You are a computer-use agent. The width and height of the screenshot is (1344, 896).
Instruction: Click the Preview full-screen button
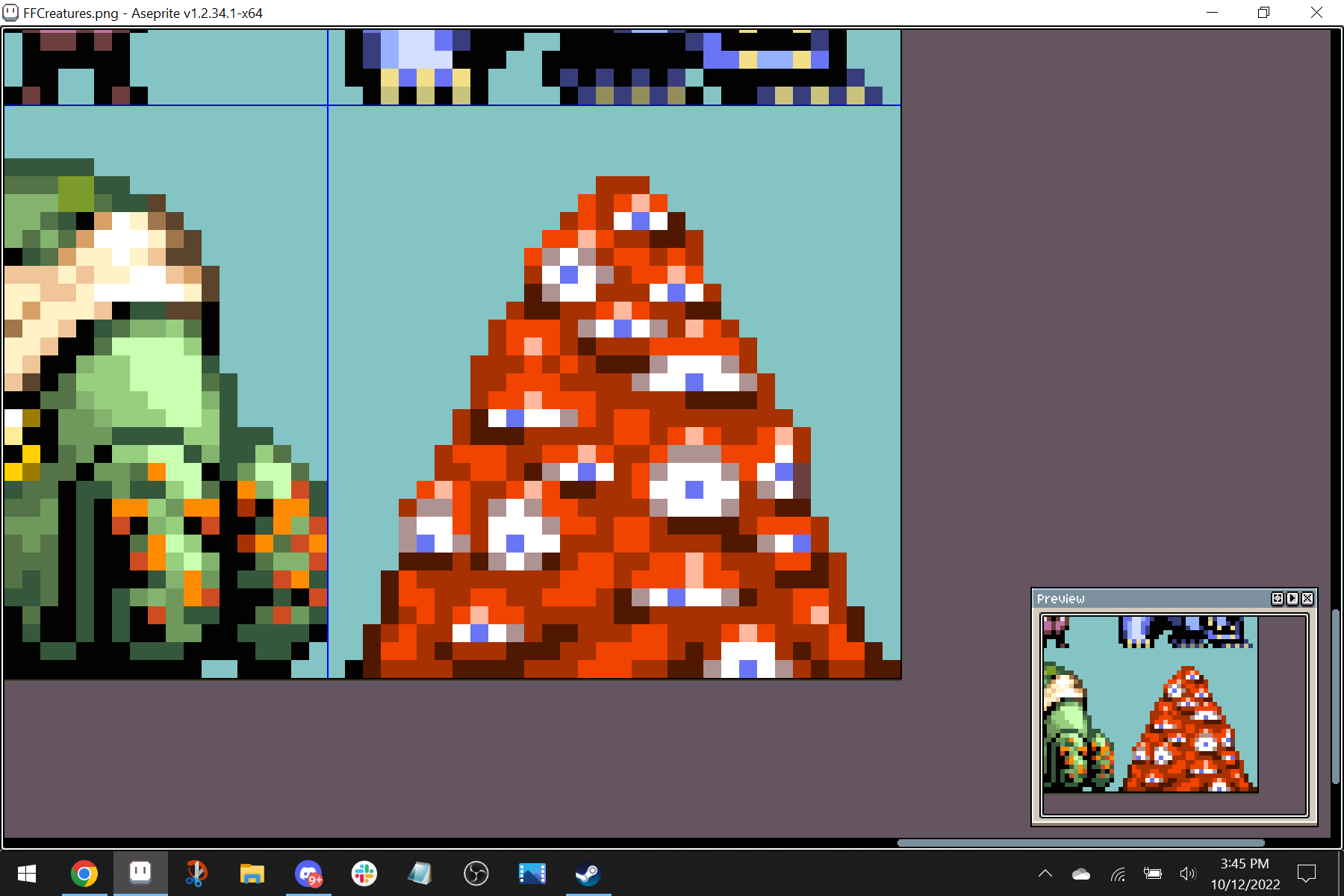pyautogui.click(x=1278, y=599)
